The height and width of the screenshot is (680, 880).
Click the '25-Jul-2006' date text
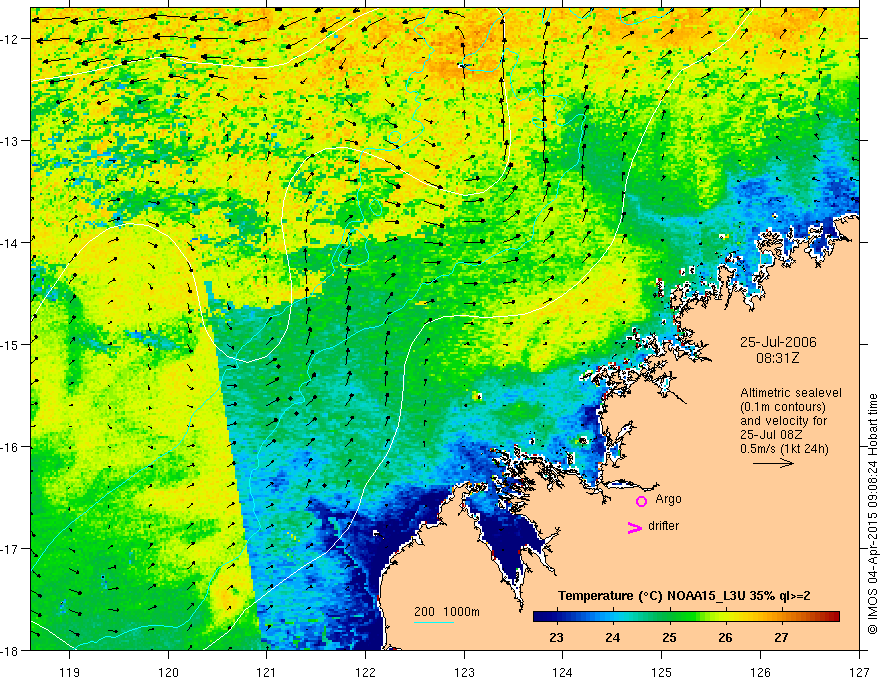(x=778, y=342)
